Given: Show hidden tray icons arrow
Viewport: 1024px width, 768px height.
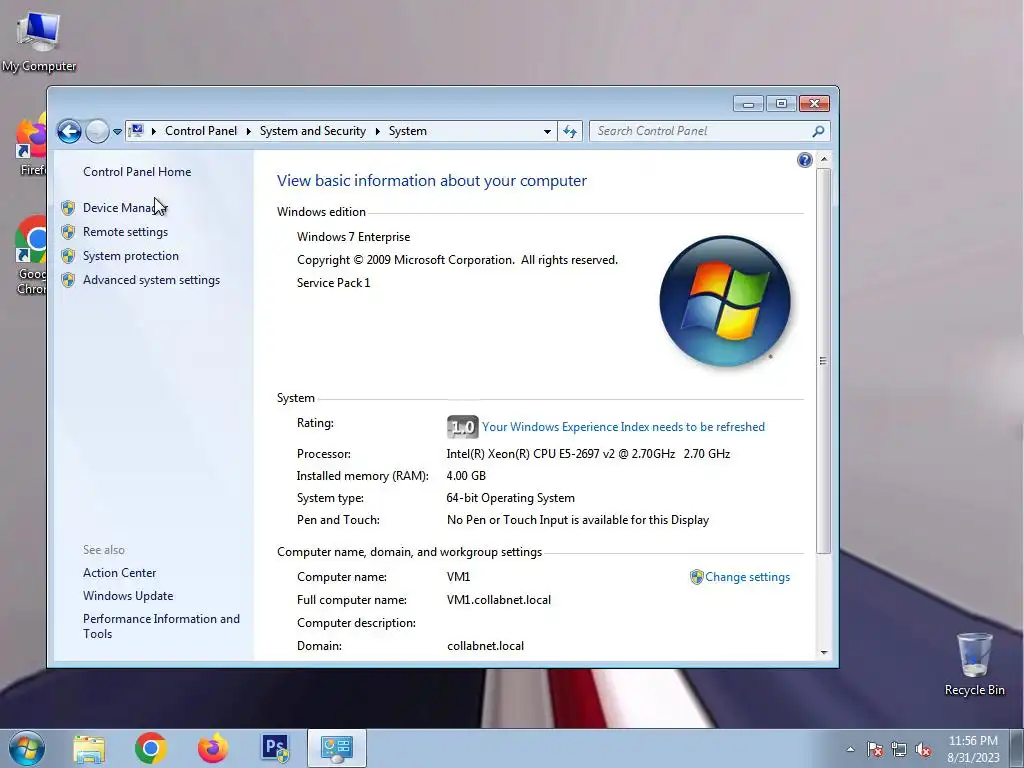Looking at the screenshot, I should click(x=850, y=749).
